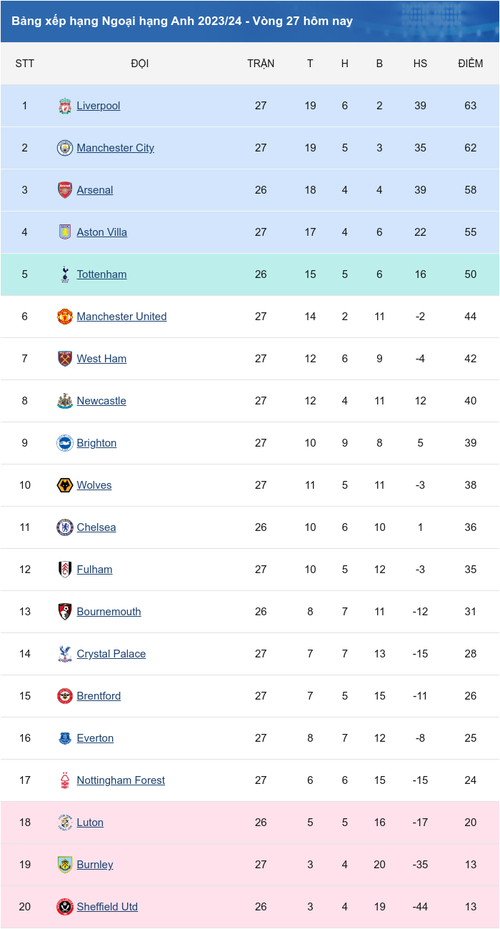Screen dimensions: 500x929
Task: Click the Manchester City crest icon
Action: 65,148
